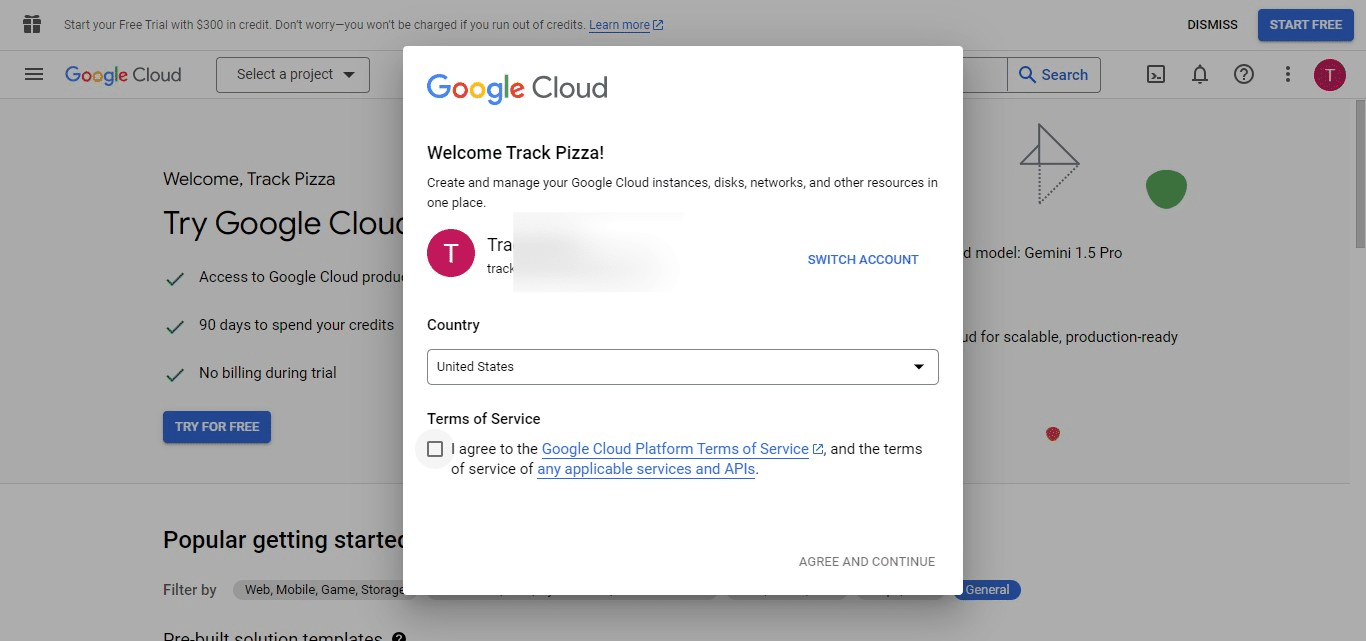Click the account avatar in the top bar

point(1329,74)
